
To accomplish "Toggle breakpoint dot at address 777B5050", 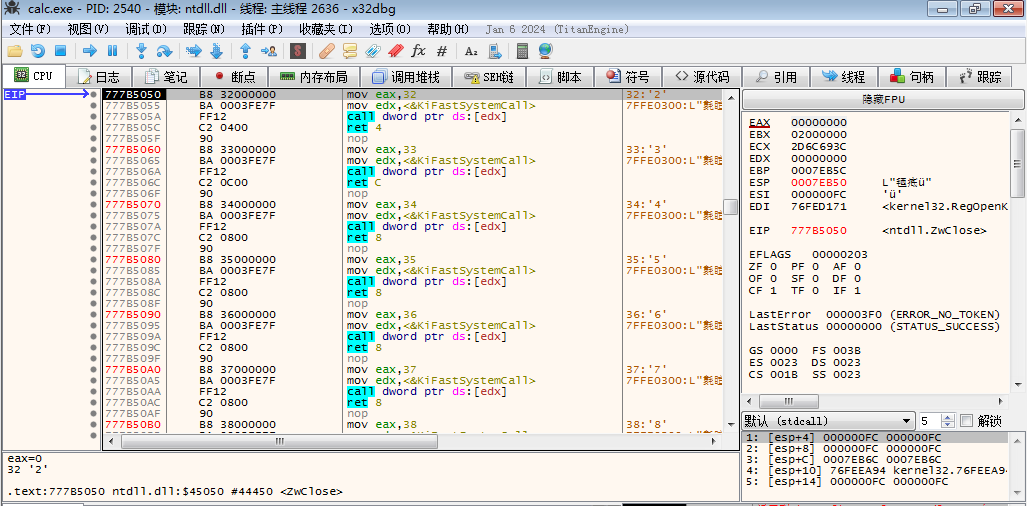I will pos(94,95).
